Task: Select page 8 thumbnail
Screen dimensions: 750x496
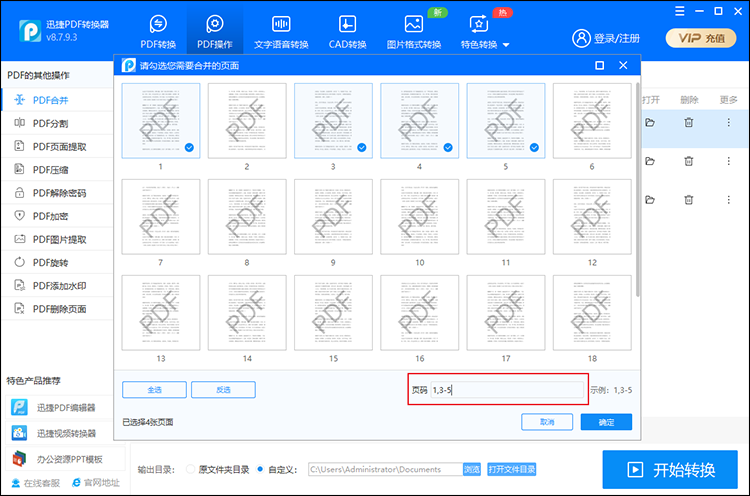Action: [x=247, y=217]
